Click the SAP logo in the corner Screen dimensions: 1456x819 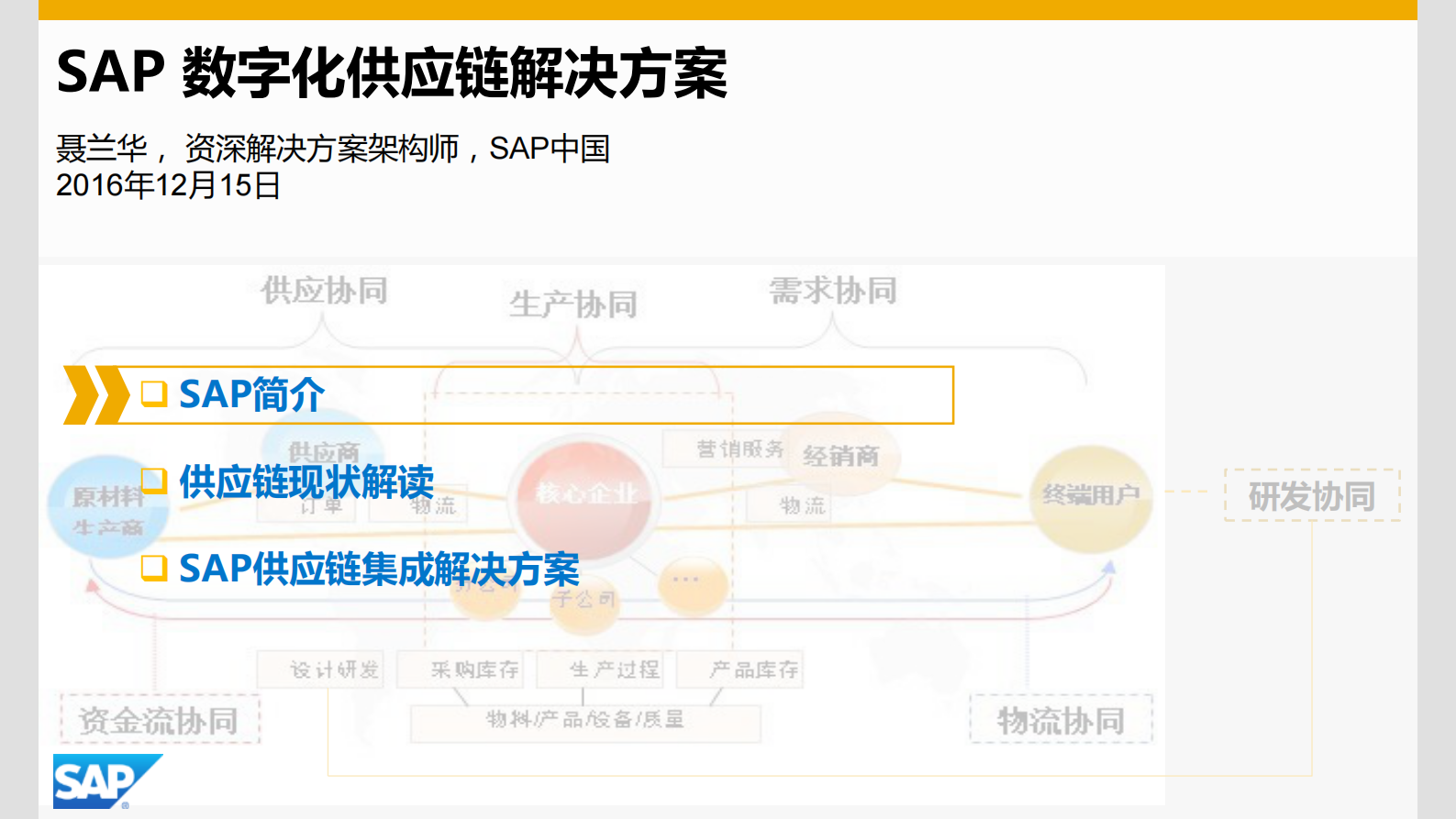pos(106,781)
